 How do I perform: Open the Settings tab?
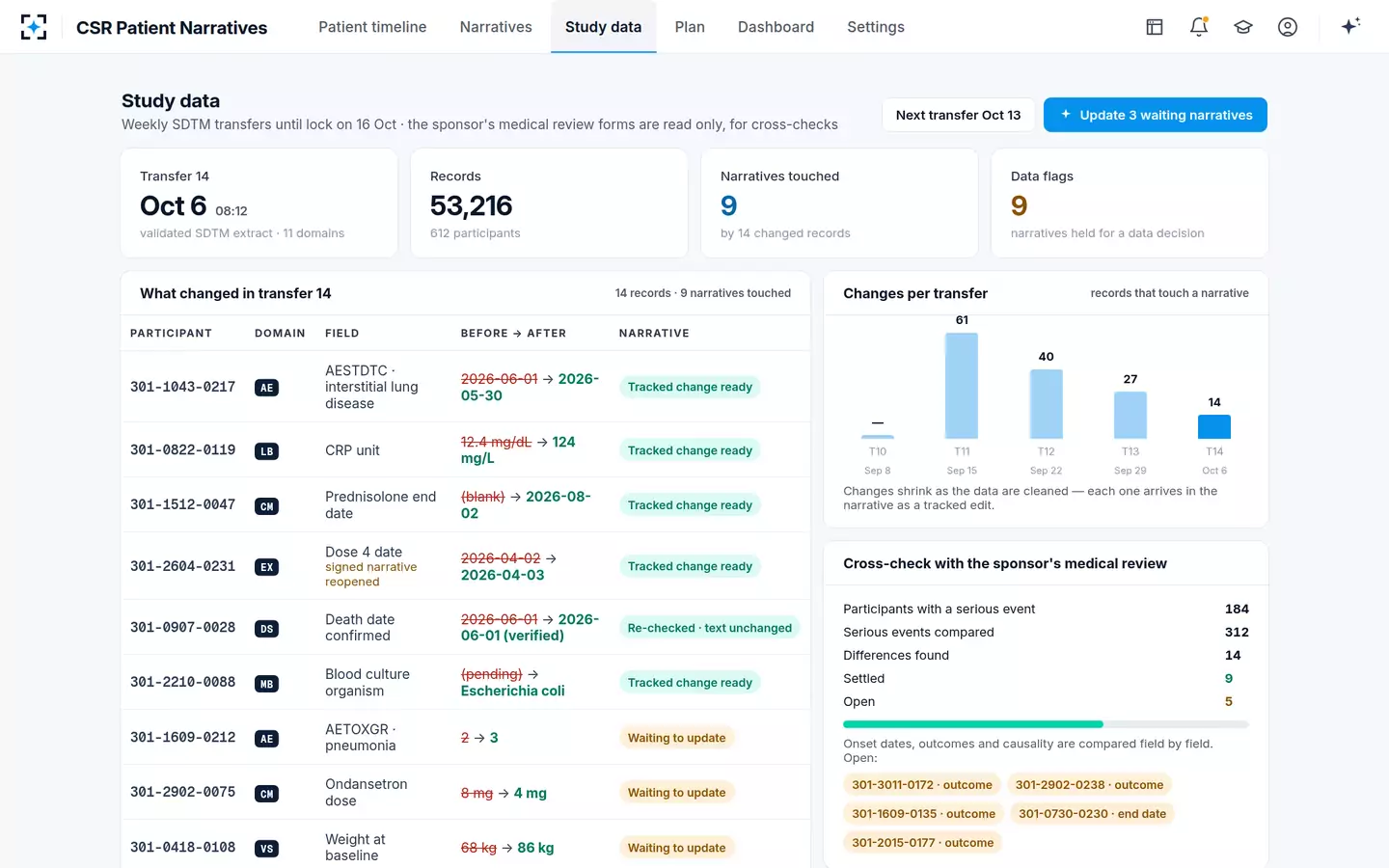tap(876, 27)
